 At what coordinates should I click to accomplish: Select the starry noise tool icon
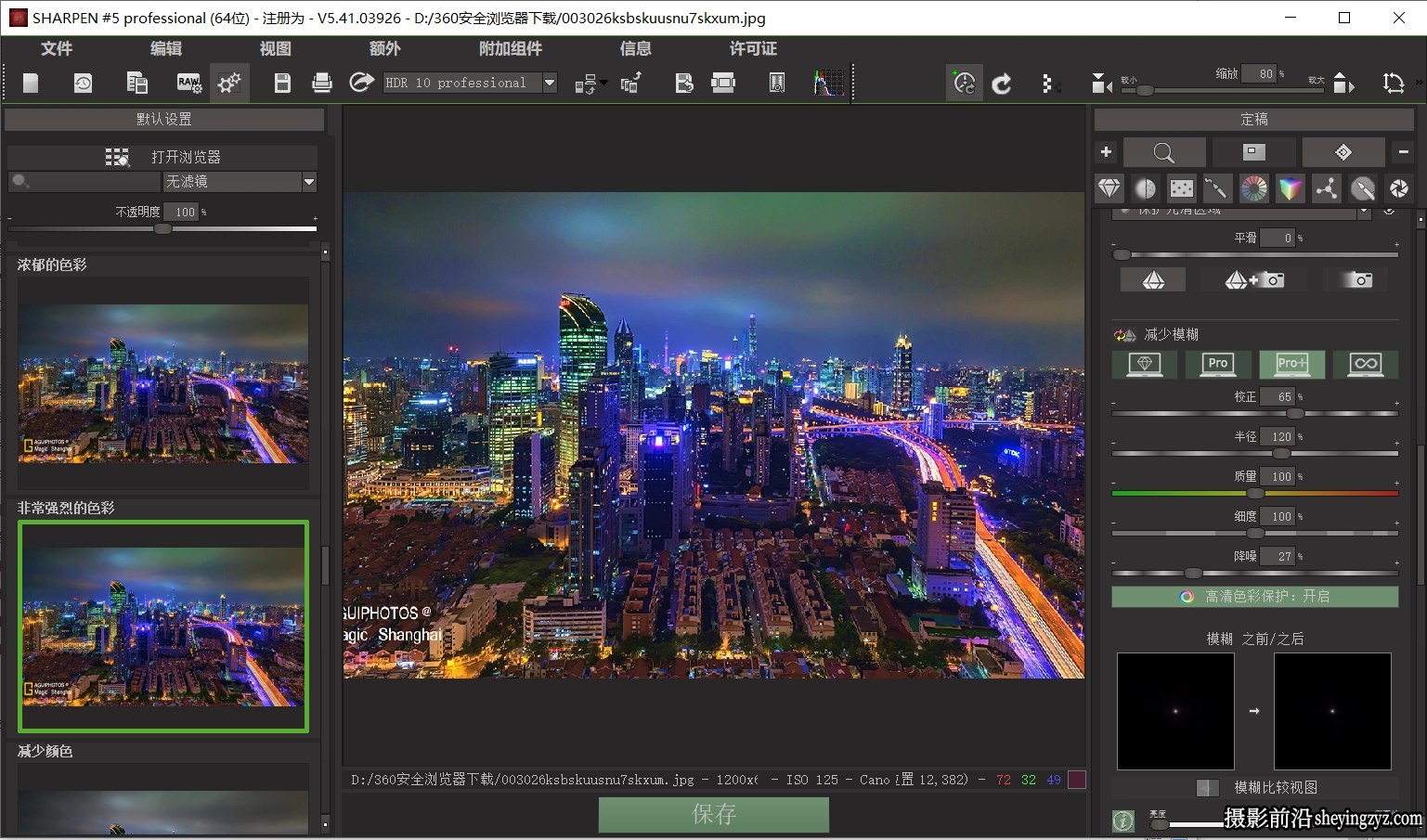click(x=1182, y=188)
